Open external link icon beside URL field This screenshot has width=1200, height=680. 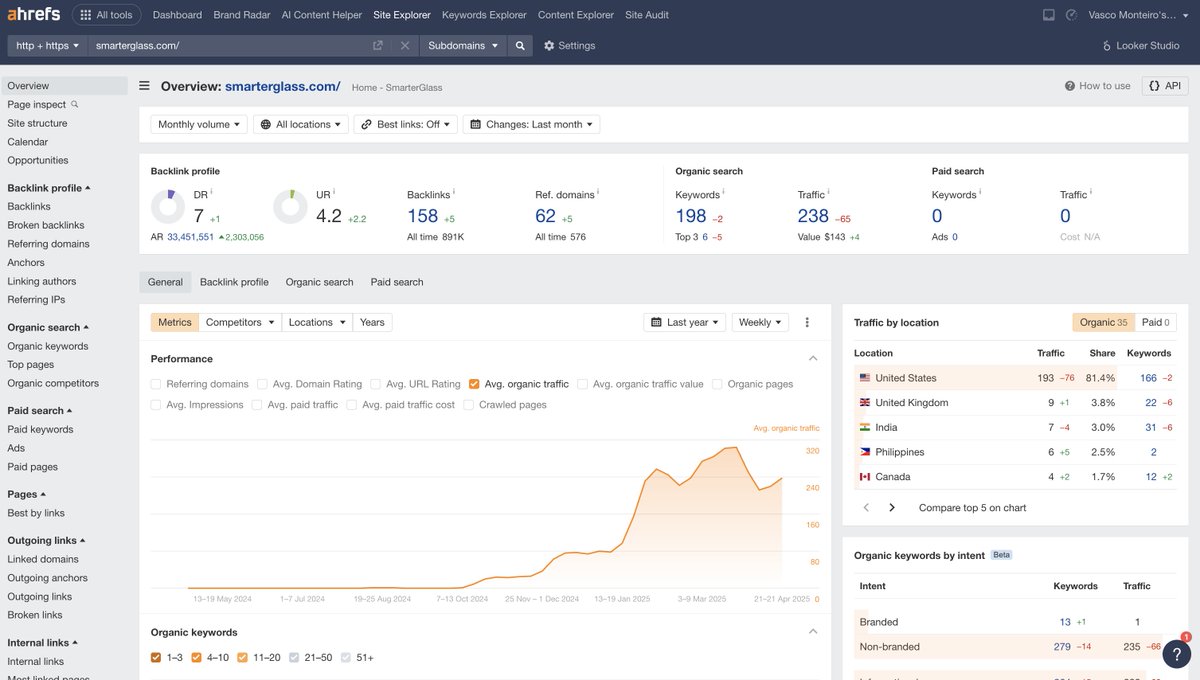pos(378,46)
